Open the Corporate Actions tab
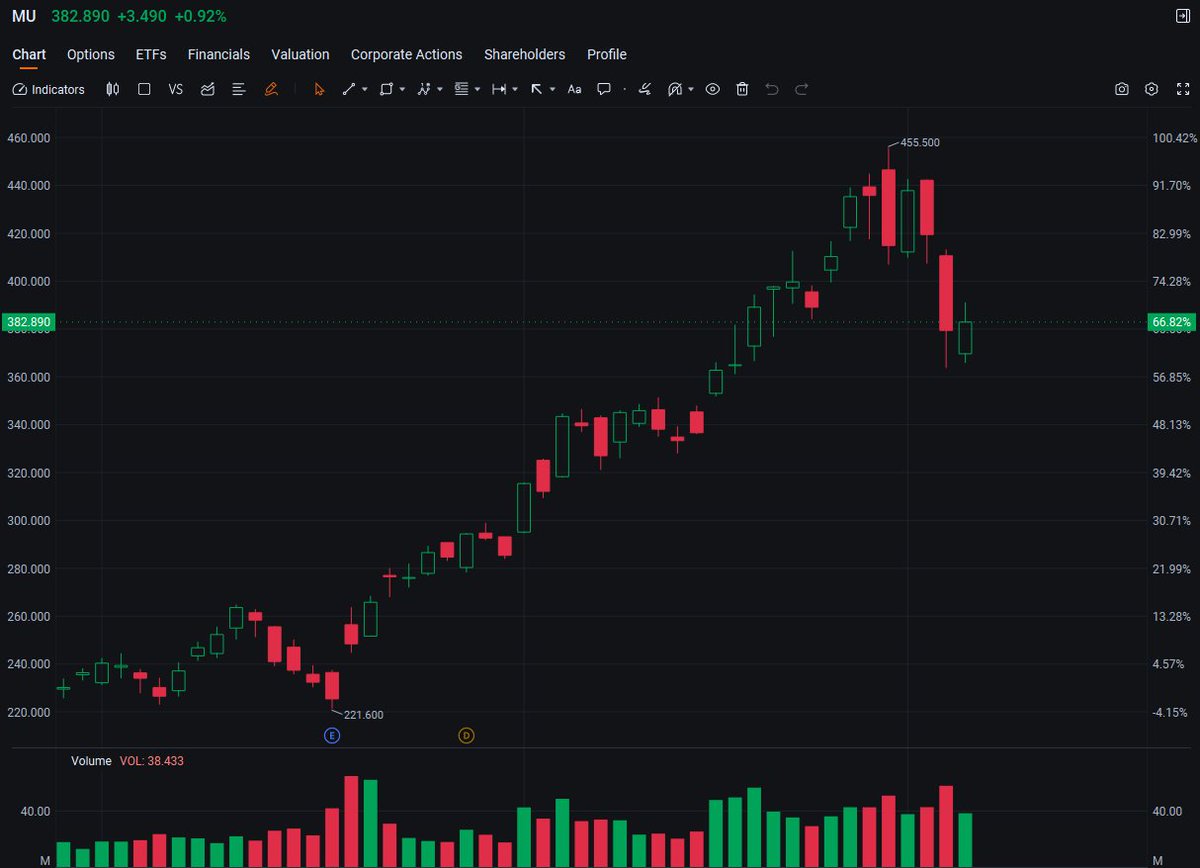 click(x=407, y=55)
